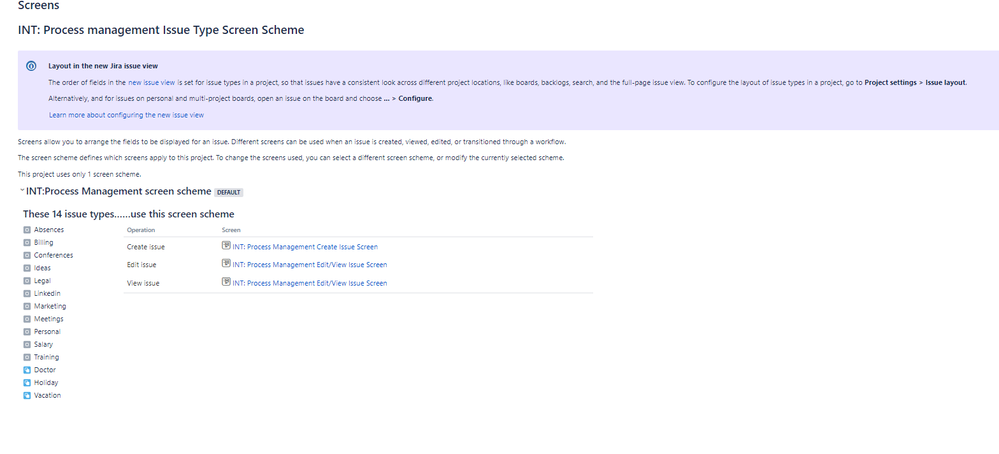Click the info icon in the layout banner
This screenshot has width=999, height=454.
(x=31, y=66)
